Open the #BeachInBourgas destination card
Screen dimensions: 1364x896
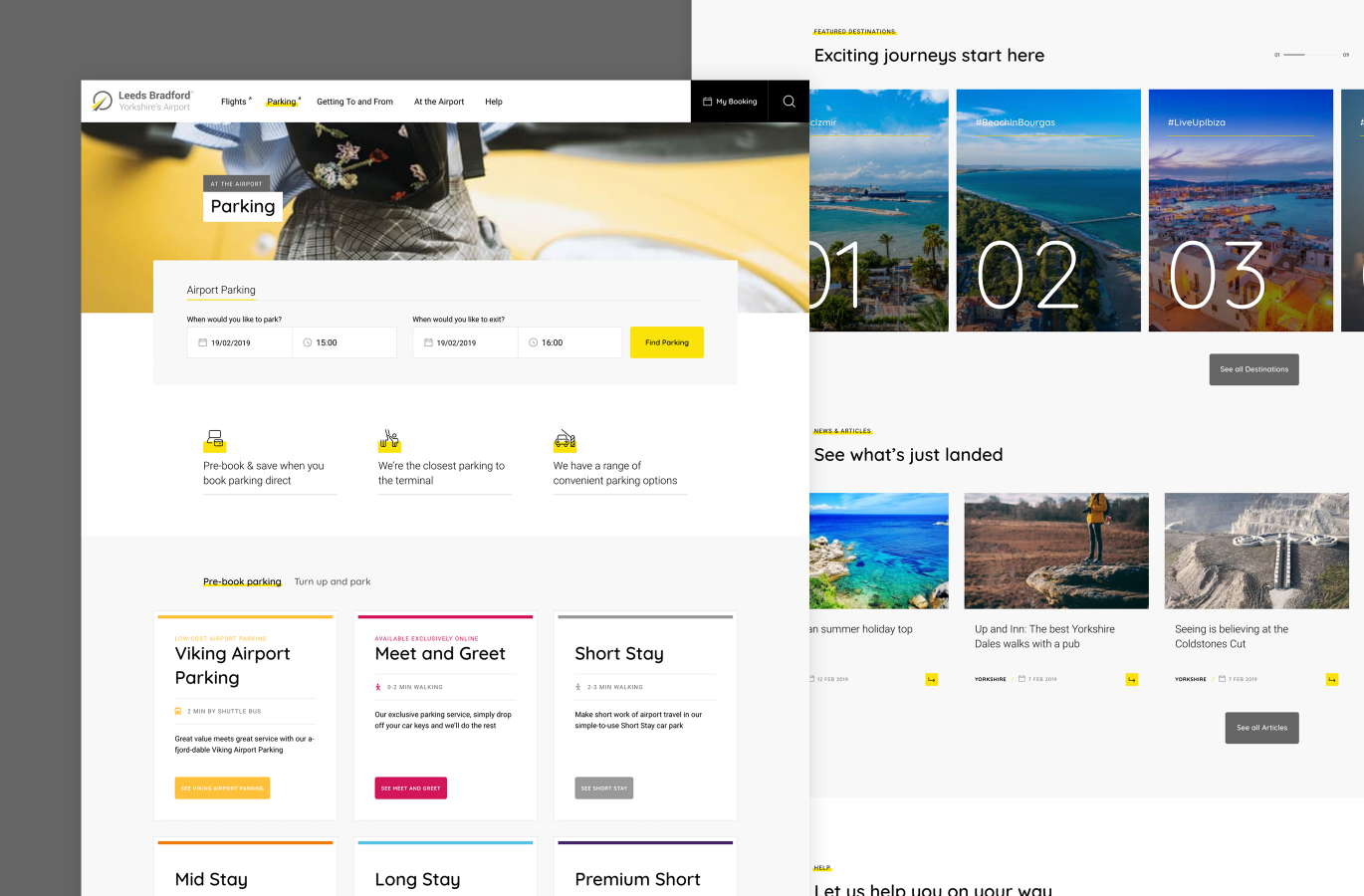click(1048, 210)
